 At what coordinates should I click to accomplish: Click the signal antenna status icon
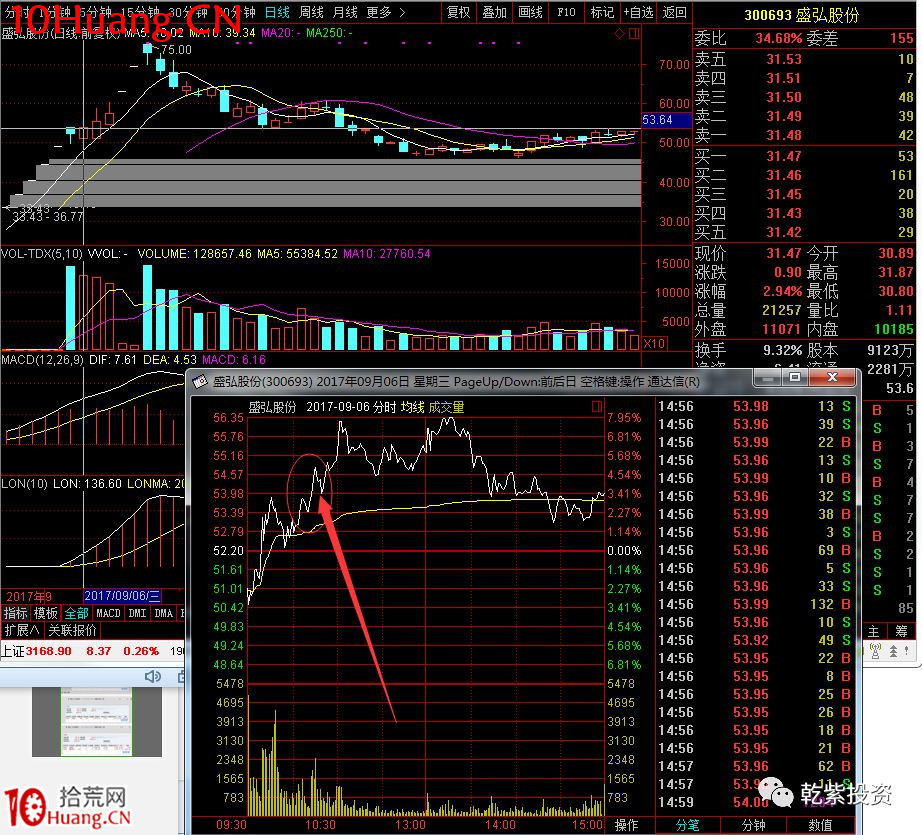click(x=876, y=651)
